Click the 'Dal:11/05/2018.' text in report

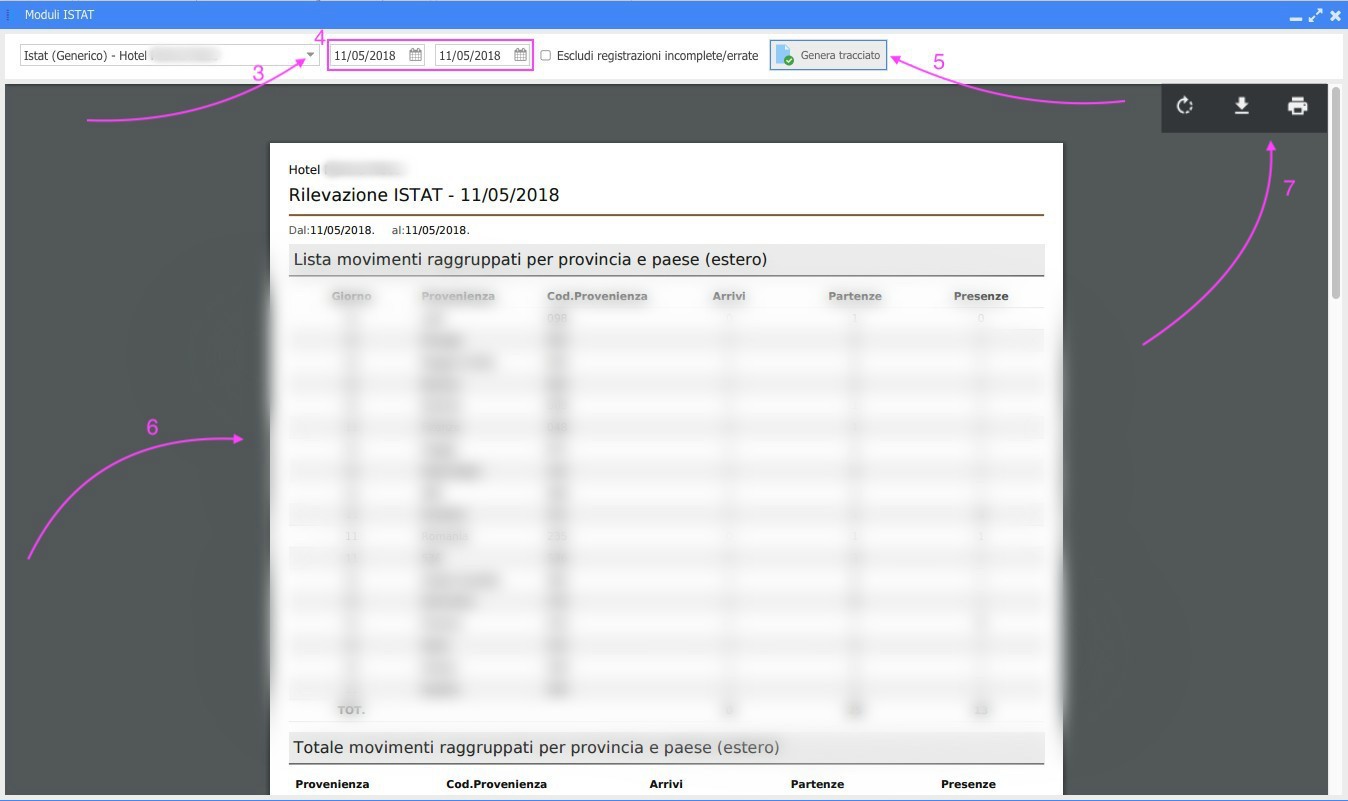[x=331, y=230]
